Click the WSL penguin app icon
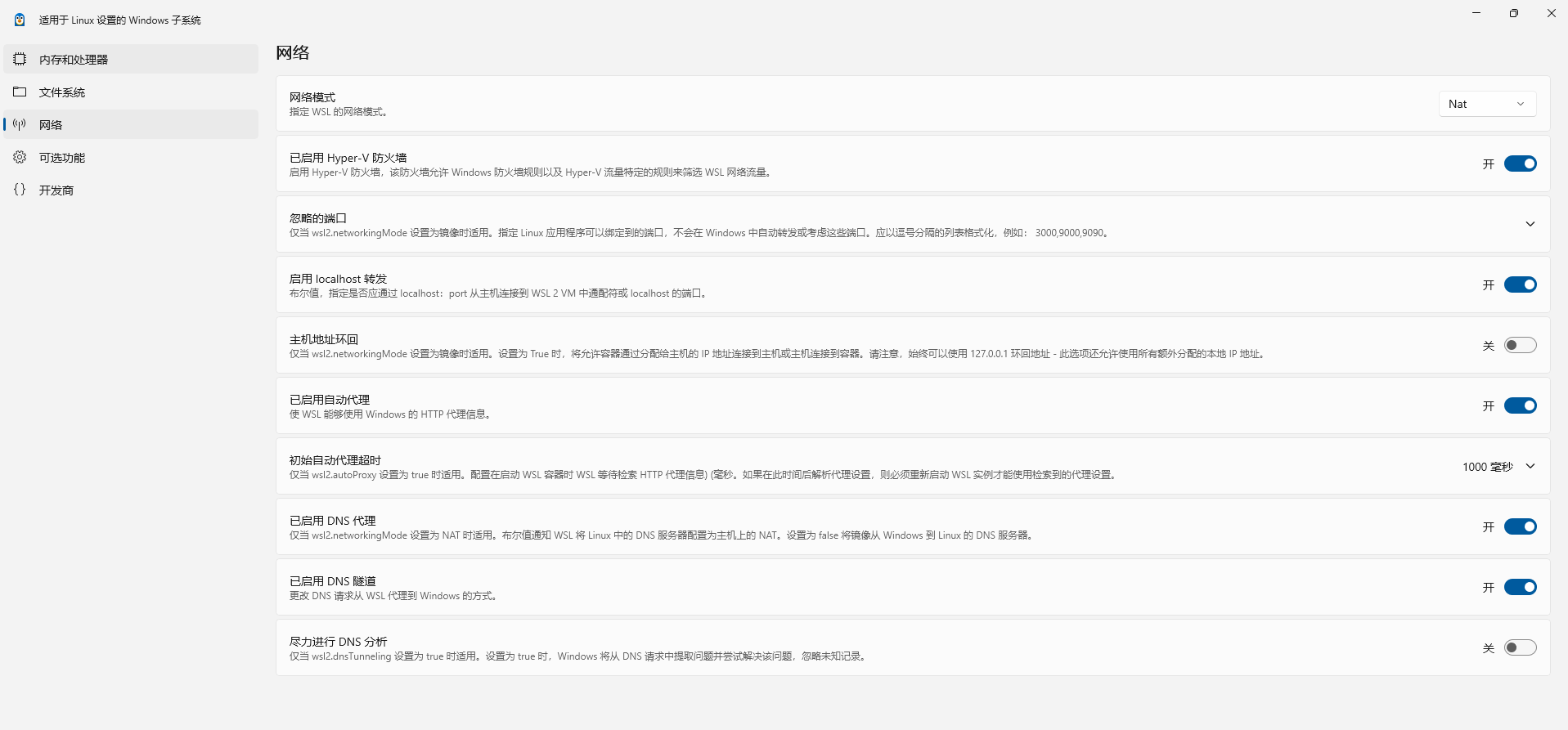This screenshot has height=730, width=1568. [x=20, y=20]
